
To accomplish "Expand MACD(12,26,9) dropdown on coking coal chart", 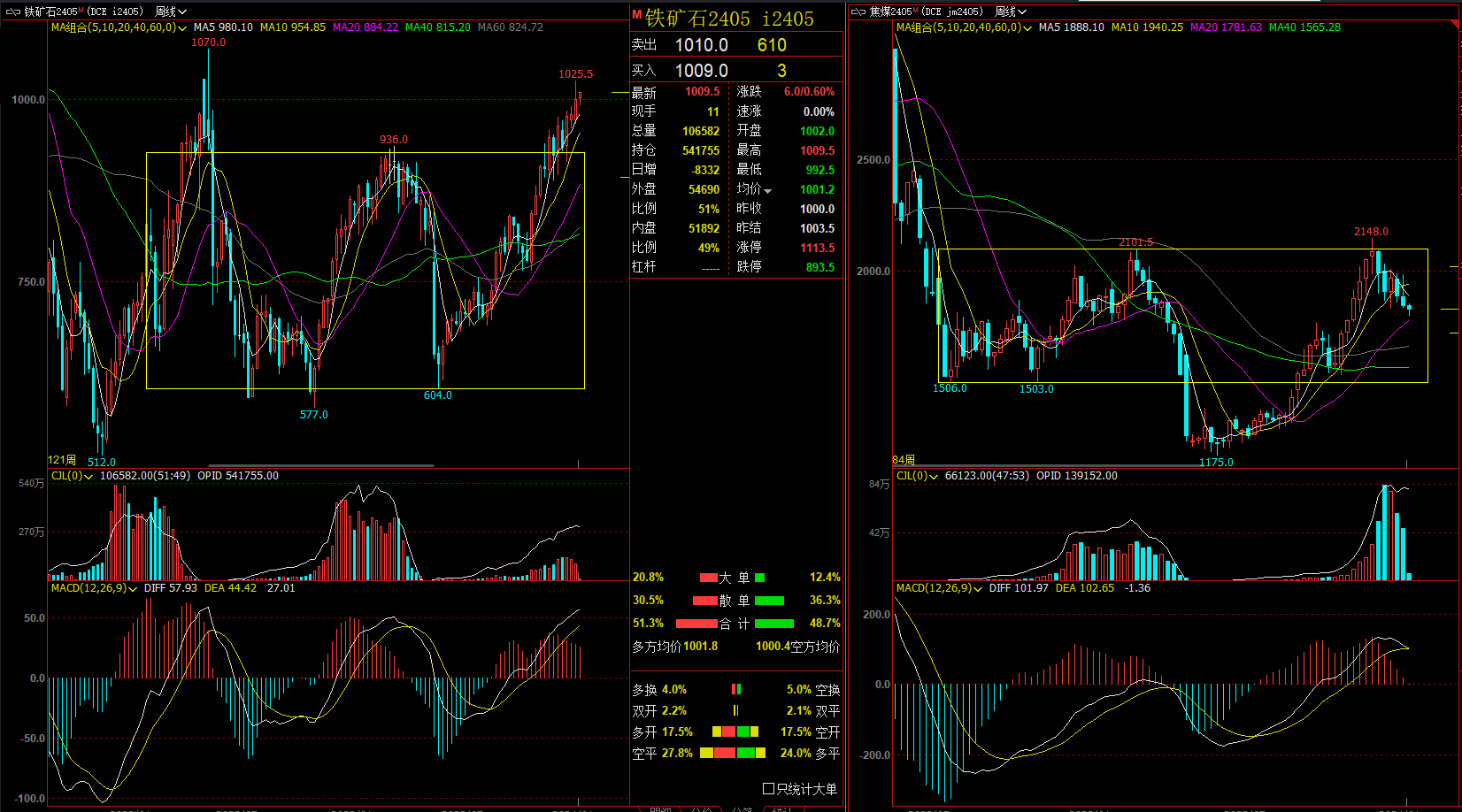I will click(x=978, y=589).
